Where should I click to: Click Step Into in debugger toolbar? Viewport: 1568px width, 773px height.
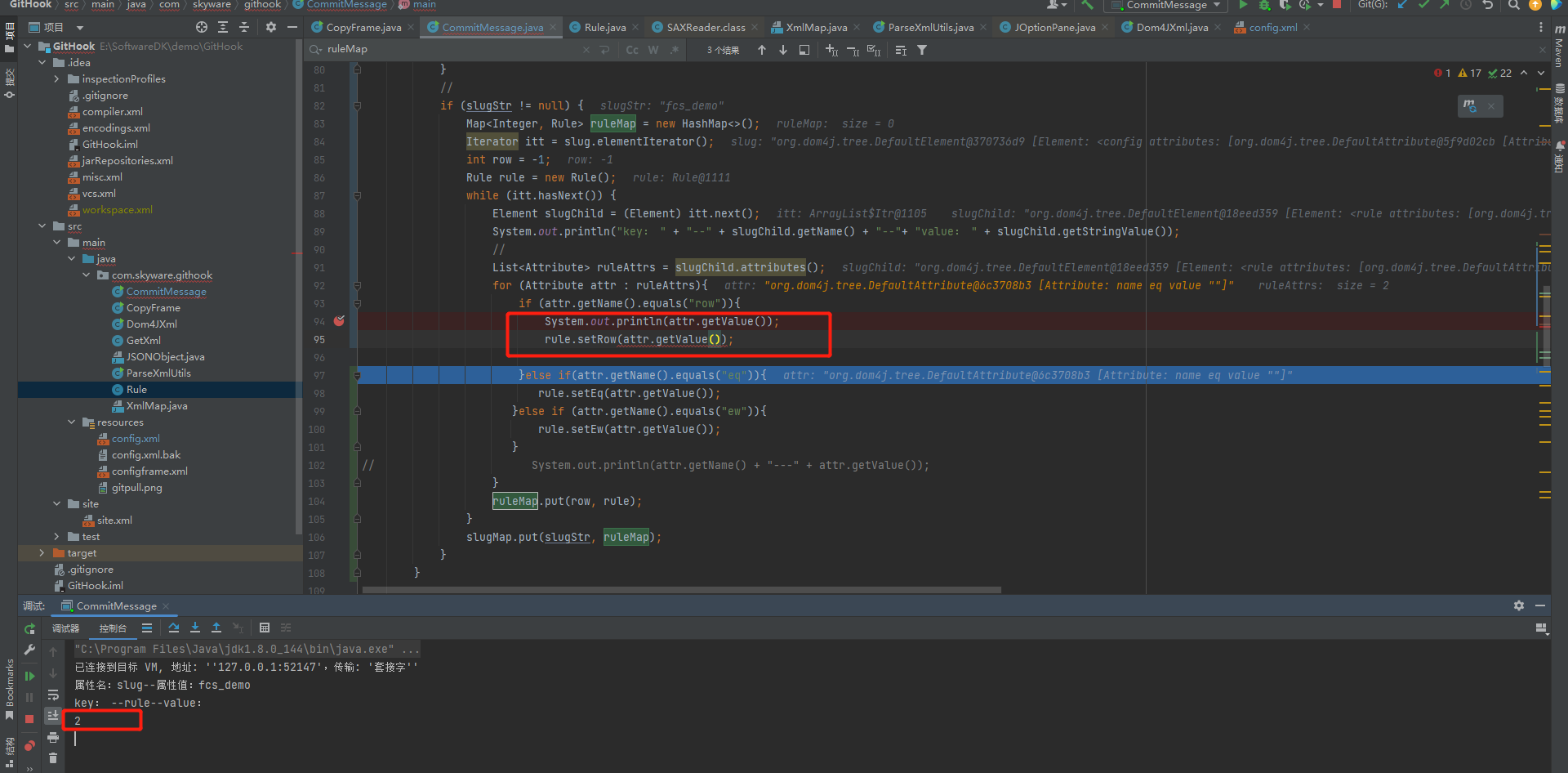(x=195, y=628)
